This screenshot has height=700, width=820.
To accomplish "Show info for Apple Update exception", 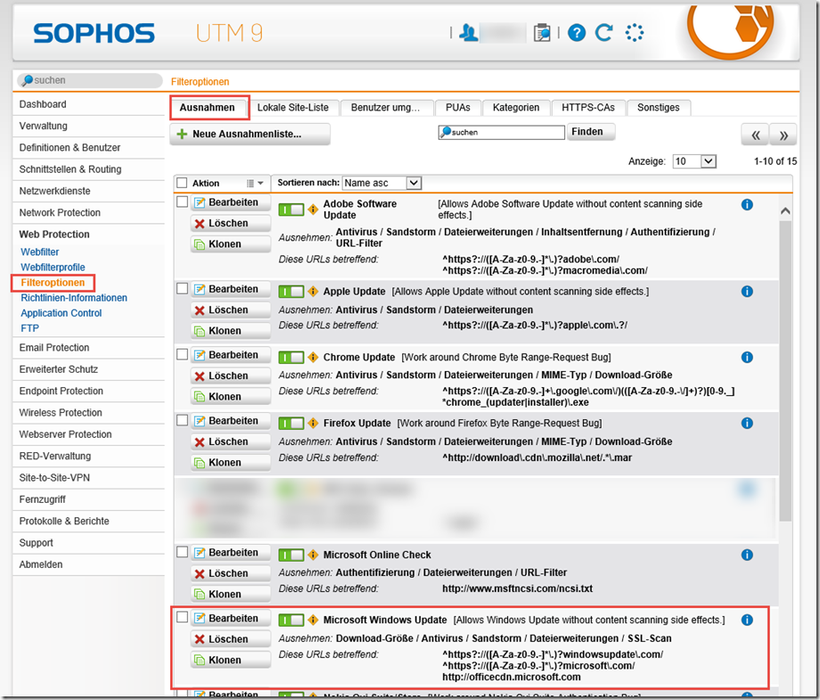I will click(747, 292).
